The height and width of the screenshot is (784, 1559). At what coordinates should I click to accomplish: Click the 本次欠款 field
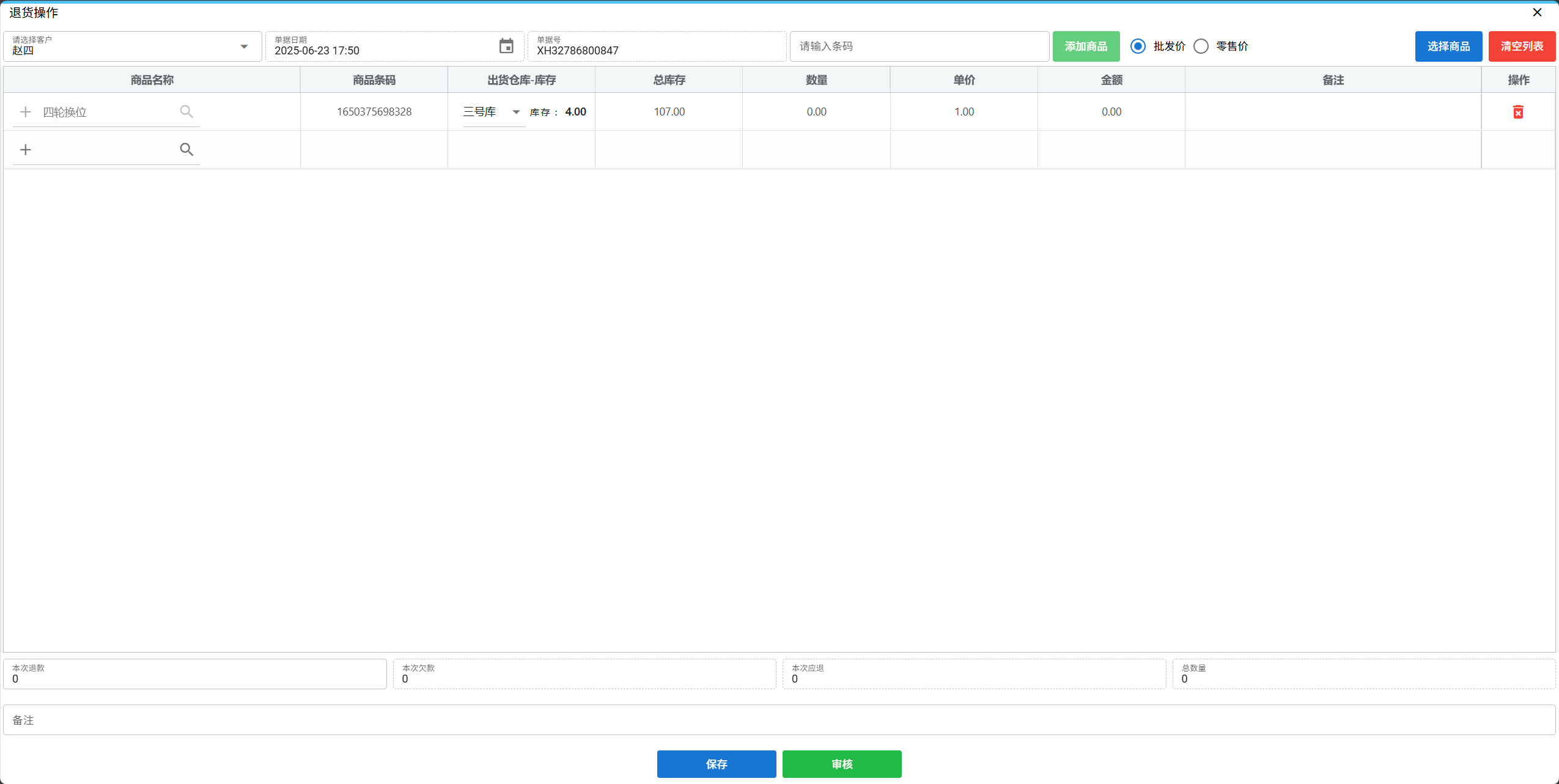[584, 674]
